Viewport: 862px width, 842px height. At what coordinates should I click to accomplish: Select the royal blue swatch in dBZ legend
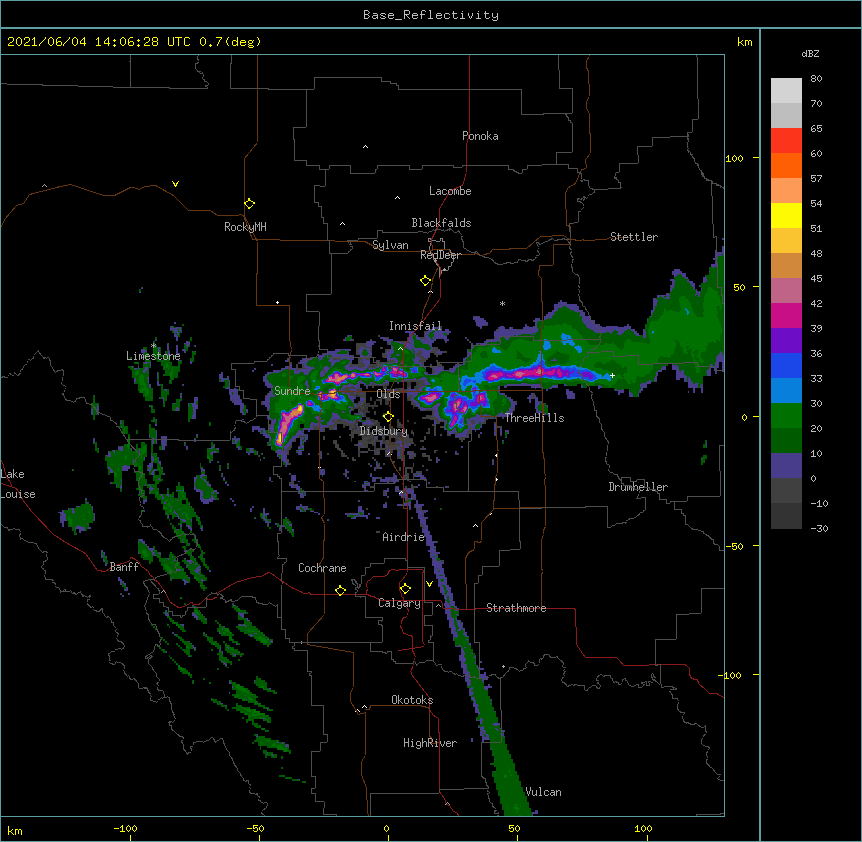coord(786,365)
